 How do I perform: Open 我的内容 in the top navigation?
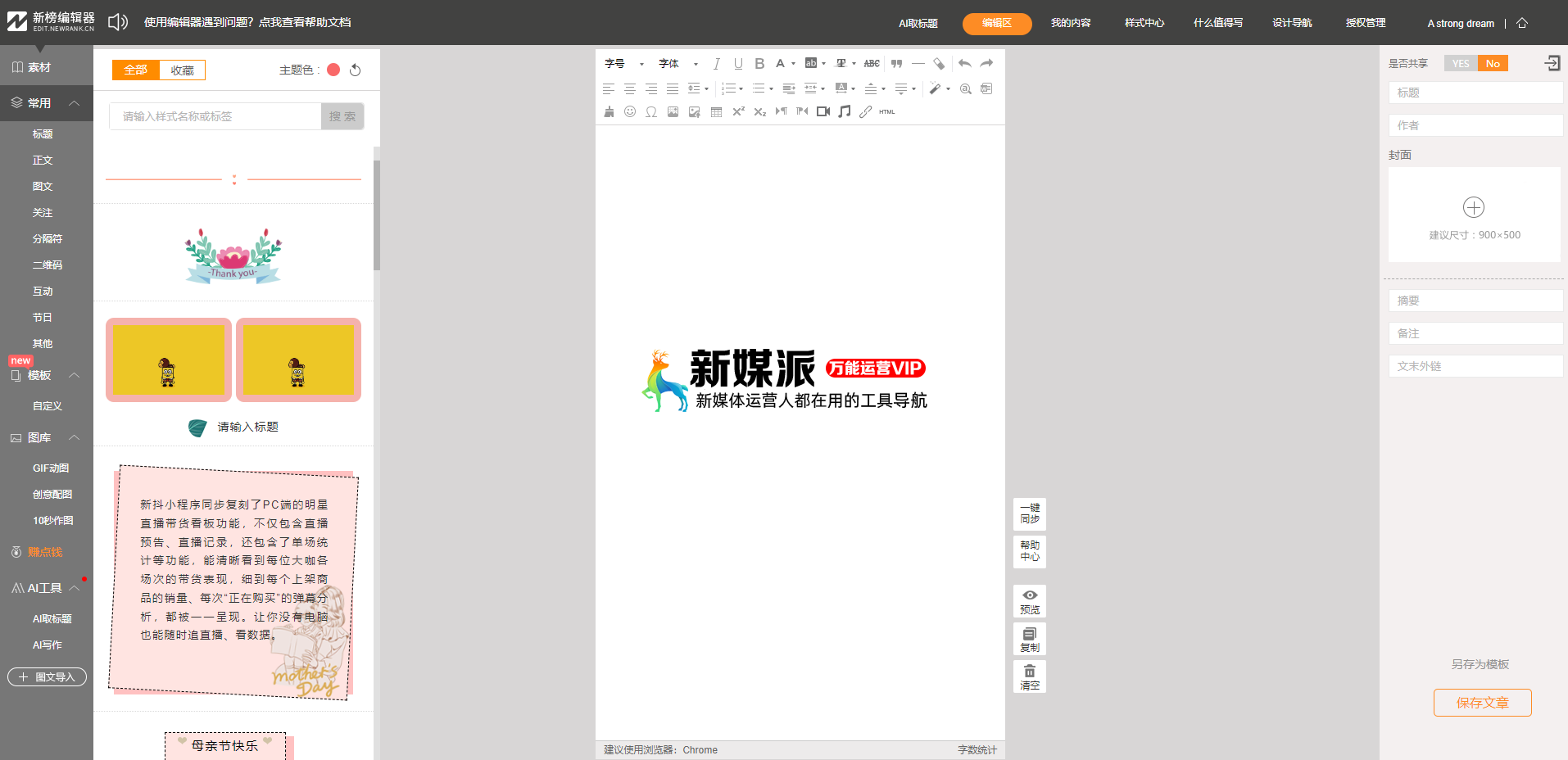(1071, 23)
